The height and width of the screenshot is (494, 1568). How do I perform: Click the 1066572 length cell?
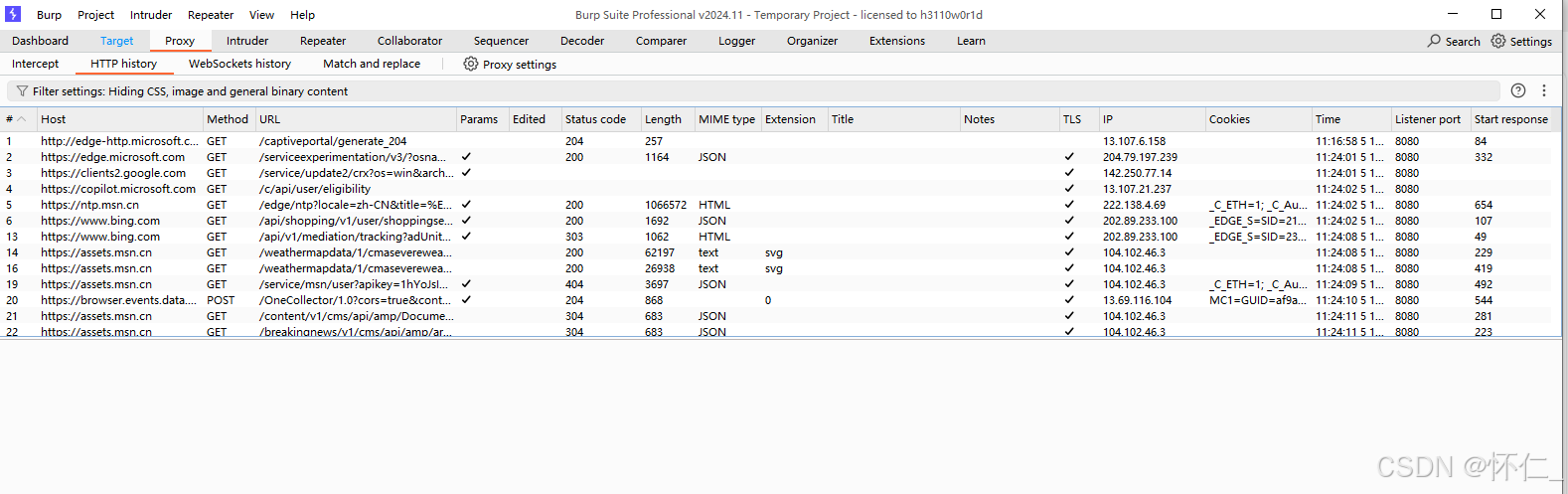coord(666,205)
